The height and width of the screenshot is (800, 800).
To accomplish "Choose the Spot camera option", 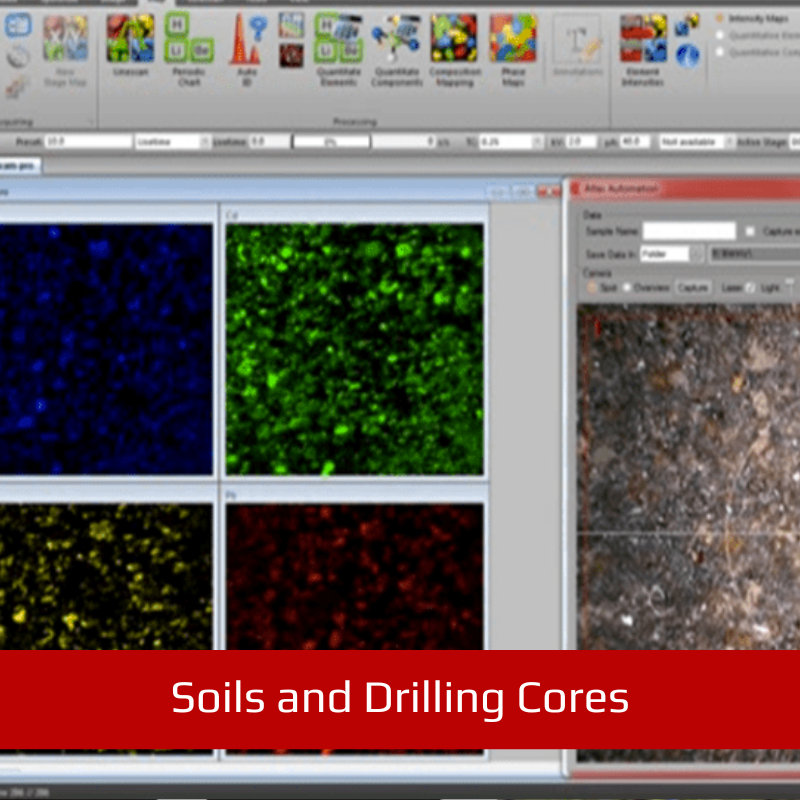I will pos(591,287).
